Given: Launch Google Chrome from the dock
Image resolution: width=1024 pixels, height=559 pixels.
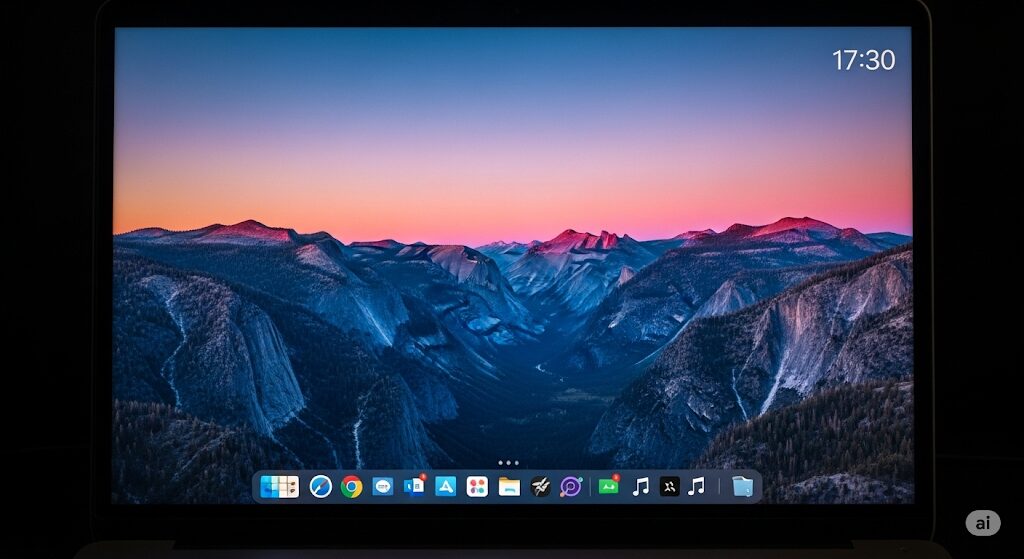Looking at the screenshot, I should pyautogui.click(x=351, y=487).
